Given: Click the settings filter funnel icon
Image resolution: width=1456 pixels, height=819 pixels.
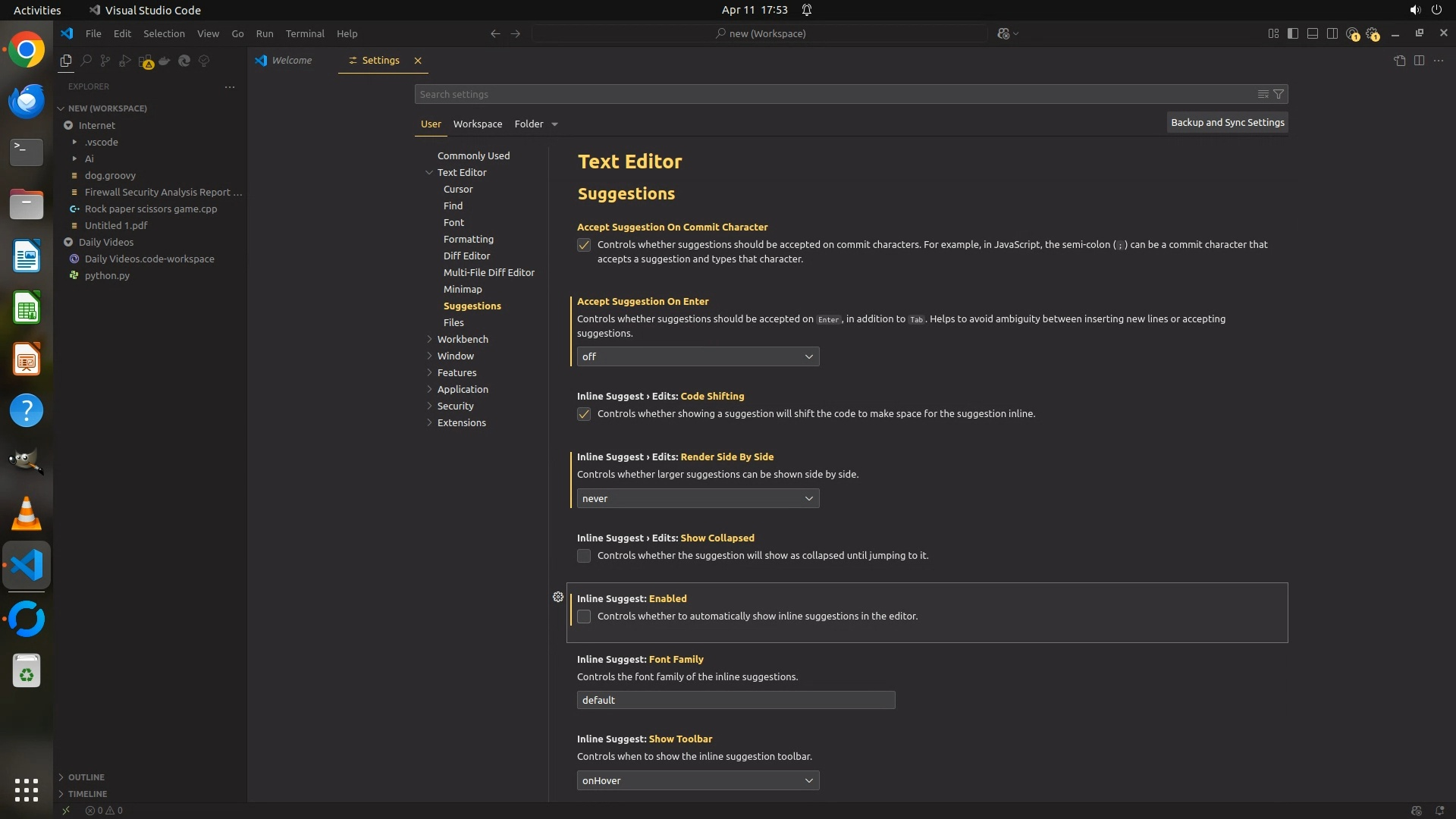Looking at the screenshot, I should pyautogui.click(x=1279, y=94).
